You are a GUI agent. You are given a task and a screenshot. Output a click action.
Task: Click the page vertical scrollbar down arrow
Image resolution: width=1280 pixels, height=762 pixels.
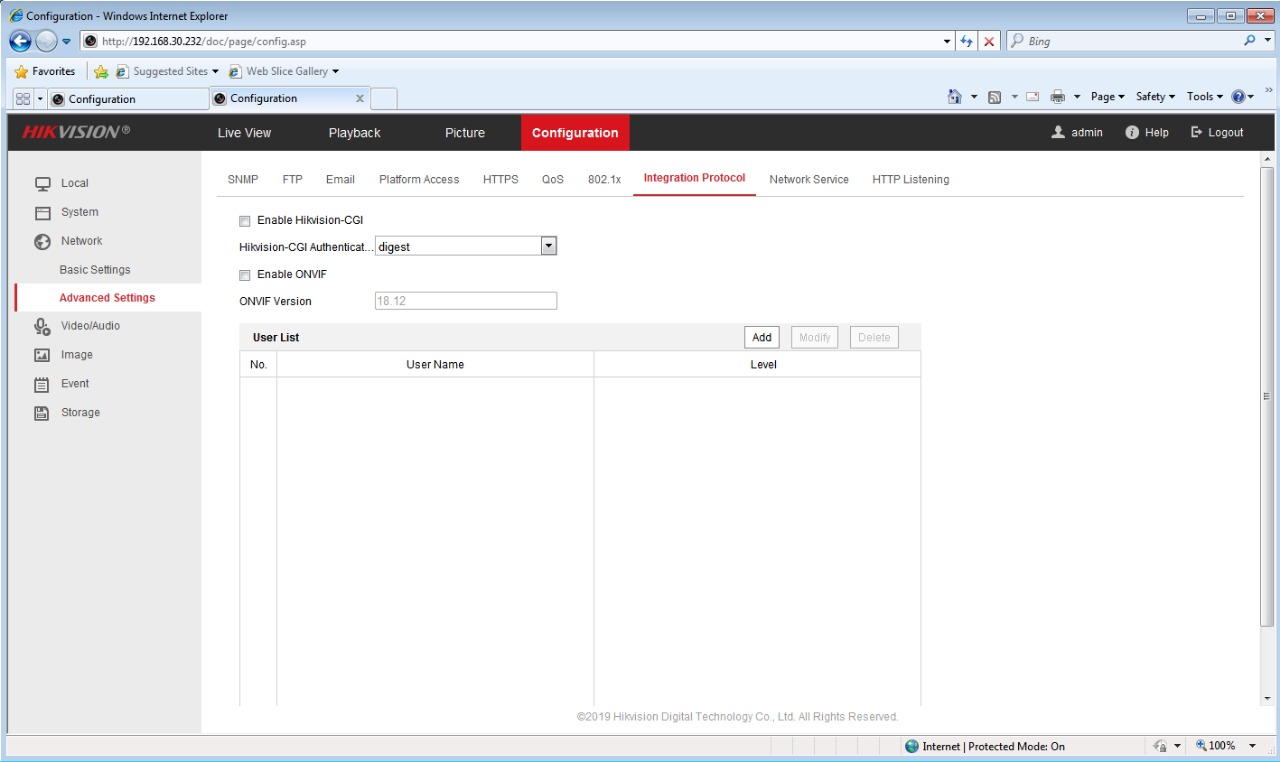(x=1268, y=698)
